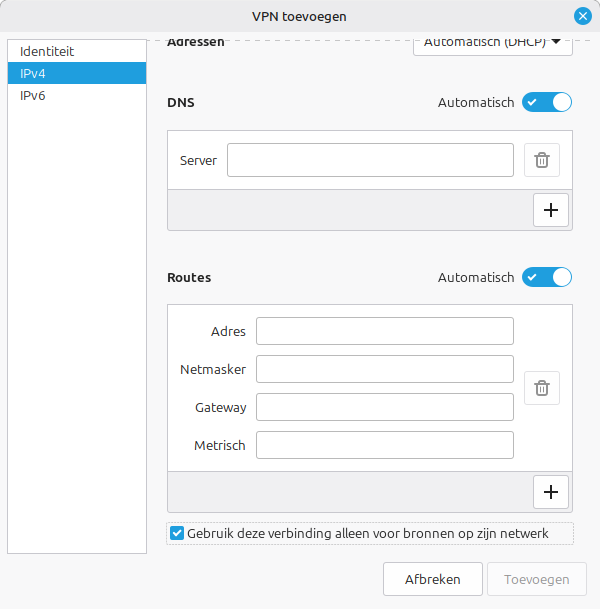
Task: Toggle the DNS Automatisch switch
Action: [547, 102]
